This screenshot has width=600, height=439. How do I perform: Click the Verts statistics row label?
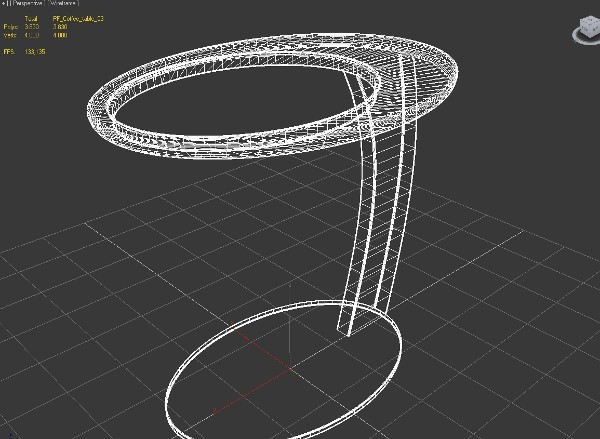click(10, 35)
